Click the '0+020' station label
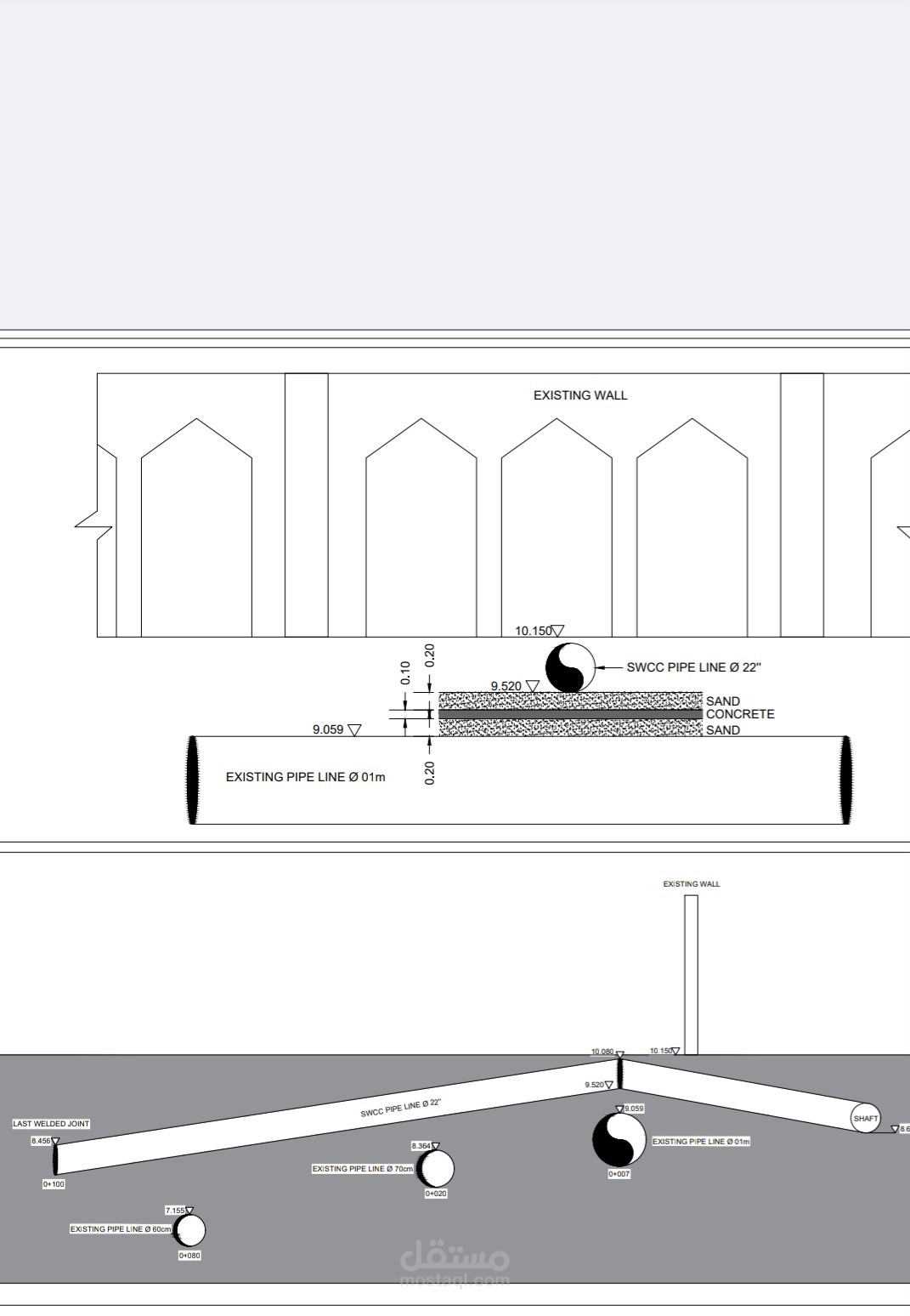Image resolution: width=910 pixels, height=1316 pixels. pos(437,1194)
